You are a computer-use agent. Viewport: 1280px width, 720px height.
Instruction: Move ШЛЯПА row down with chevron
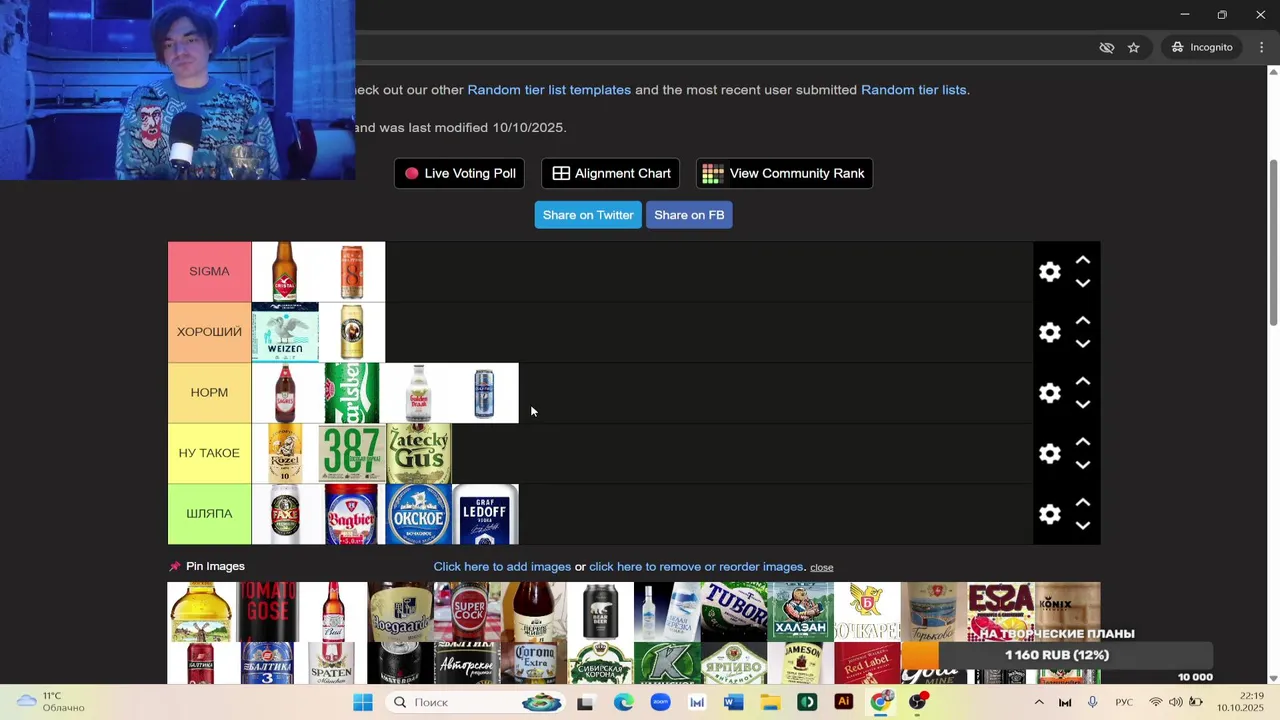pyautogui.click(x=1082, y=525)
